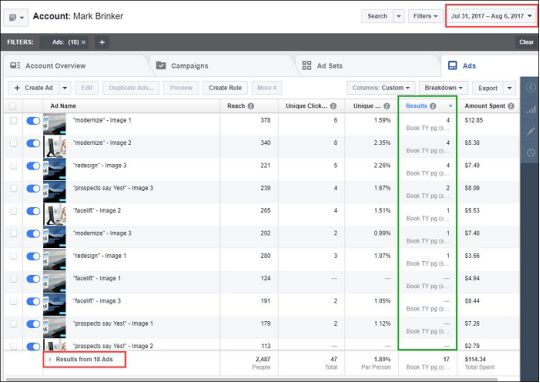
Task: Click the info icon next to Amount Spent
Action: [511, 106]
